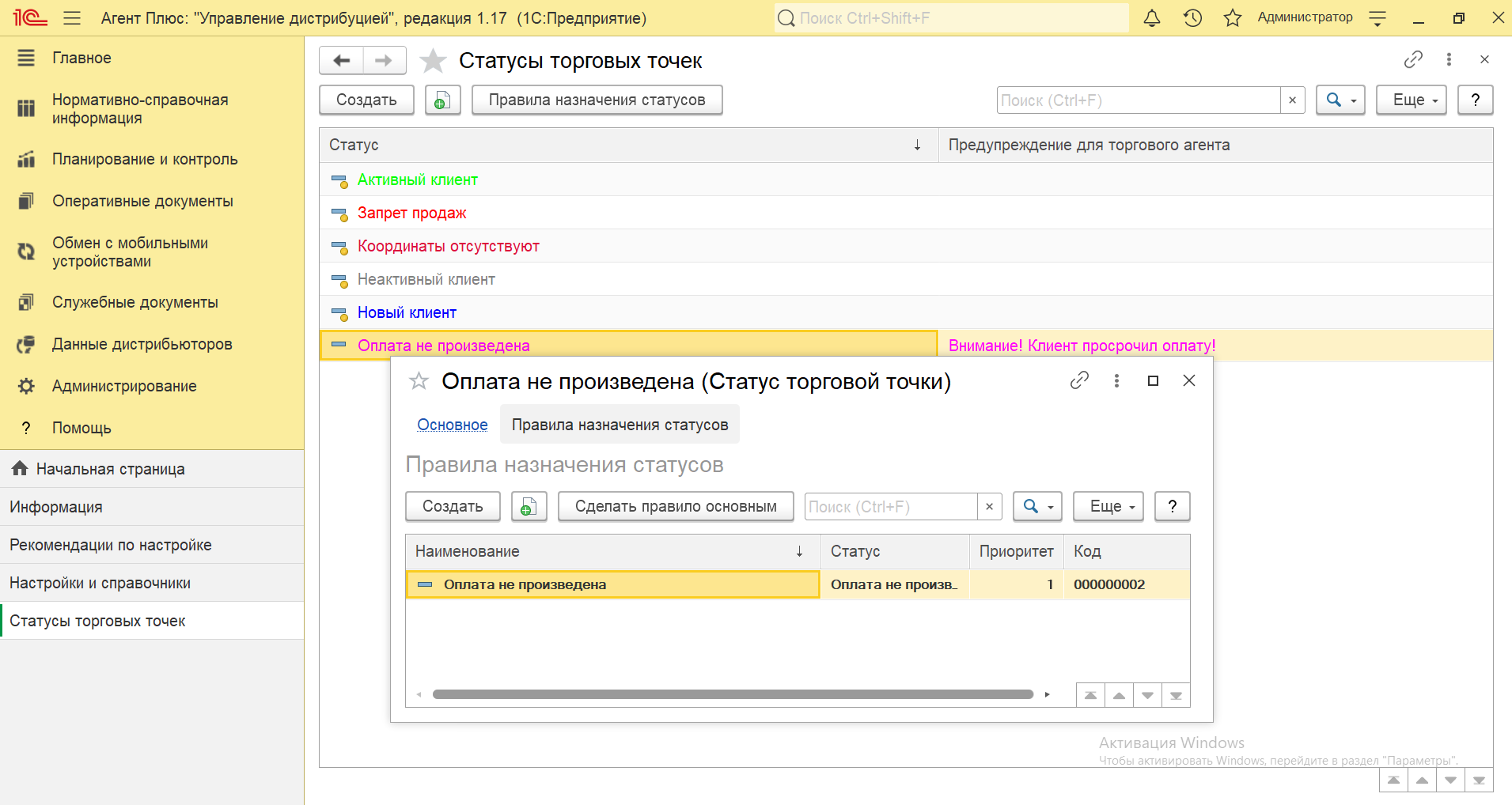Add Статусы торговых точек to favorites star

coord(433,60)
